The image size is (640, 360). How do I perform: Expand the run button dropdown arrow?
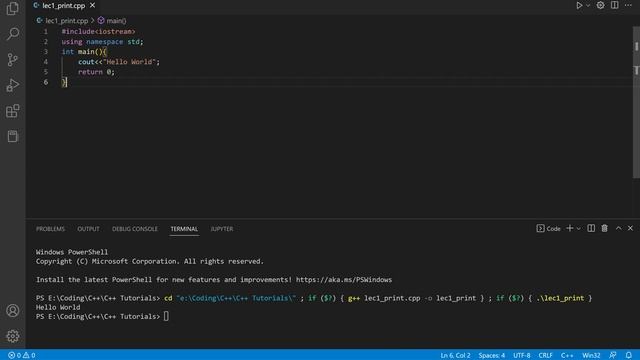point(588,6)
